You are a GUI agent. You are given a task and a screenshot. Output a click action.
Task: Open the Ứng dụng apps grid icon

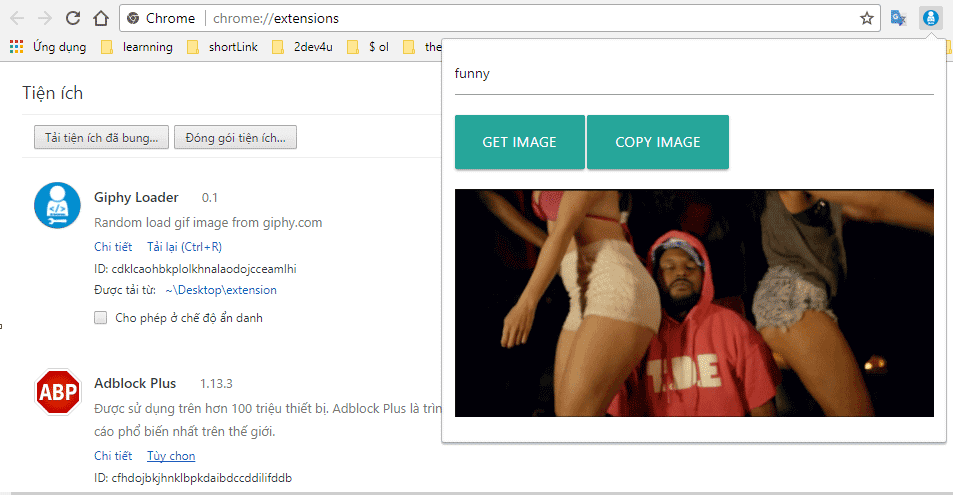point(16,47)
